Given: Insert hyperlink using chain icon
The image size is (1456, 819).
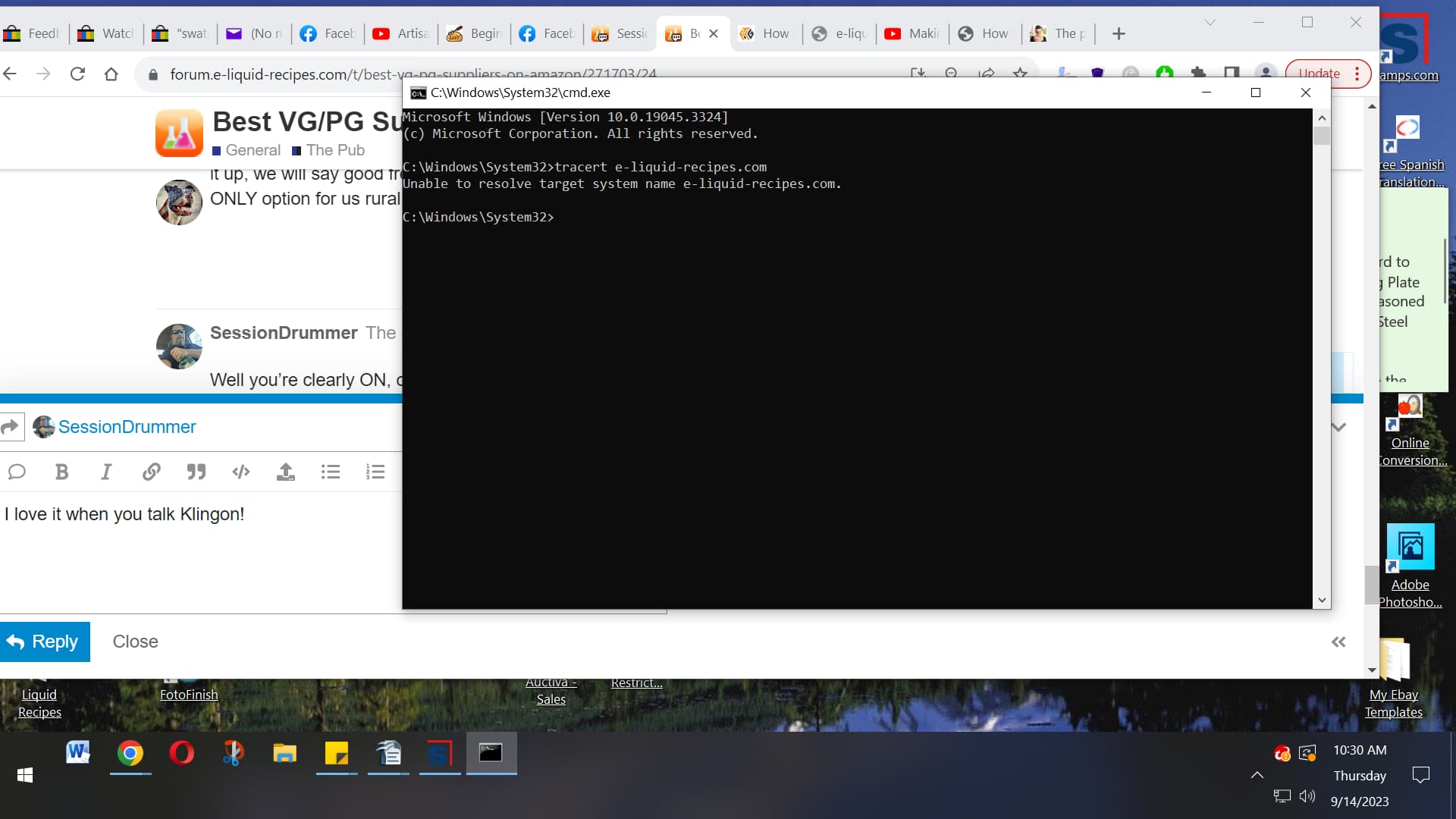Looking at the screenshot, I should pos(151,472).
